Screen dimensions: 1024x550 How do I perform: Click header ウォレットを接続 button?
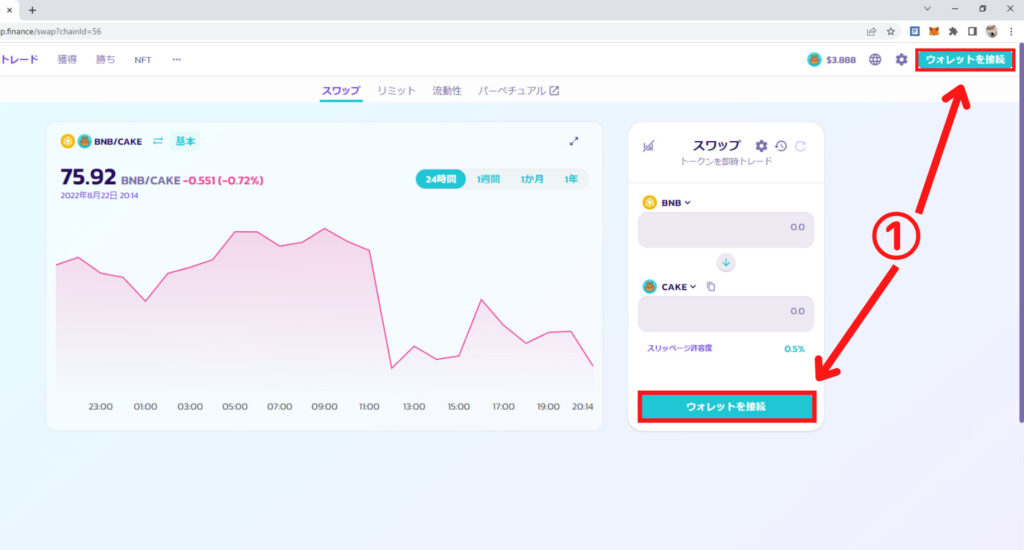[x=965, y=59]
